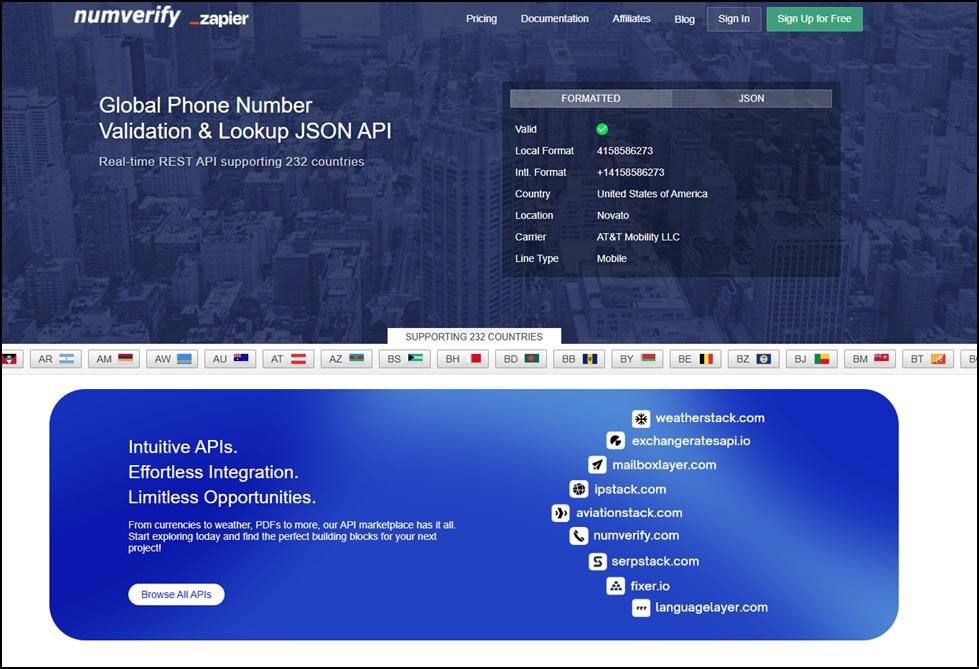Click the languagelayer speech bubble icon
The image size is (979, 669).
tap(641, 608)
